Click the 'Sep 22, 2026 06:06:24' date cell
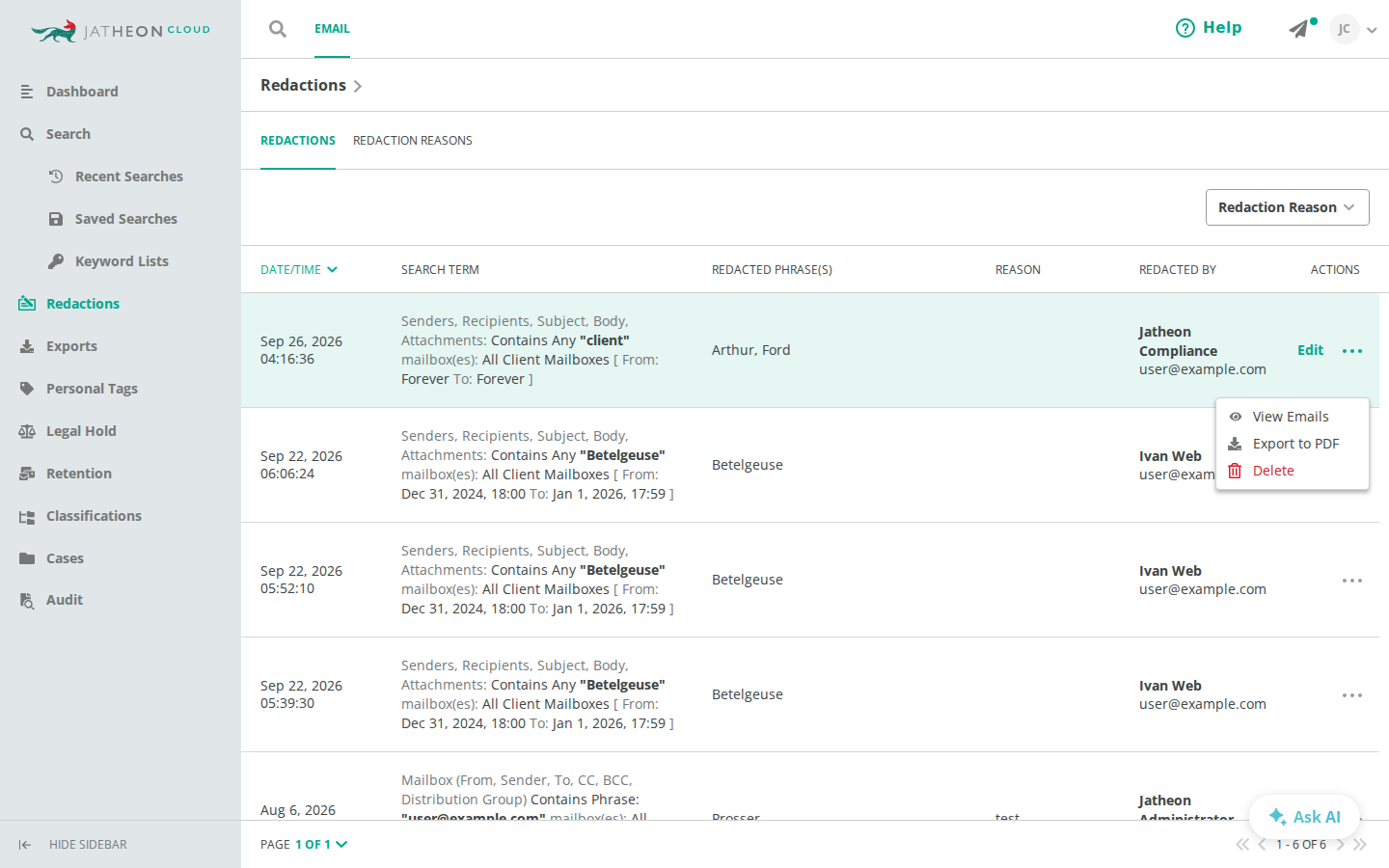 click(x=301, y=465)
